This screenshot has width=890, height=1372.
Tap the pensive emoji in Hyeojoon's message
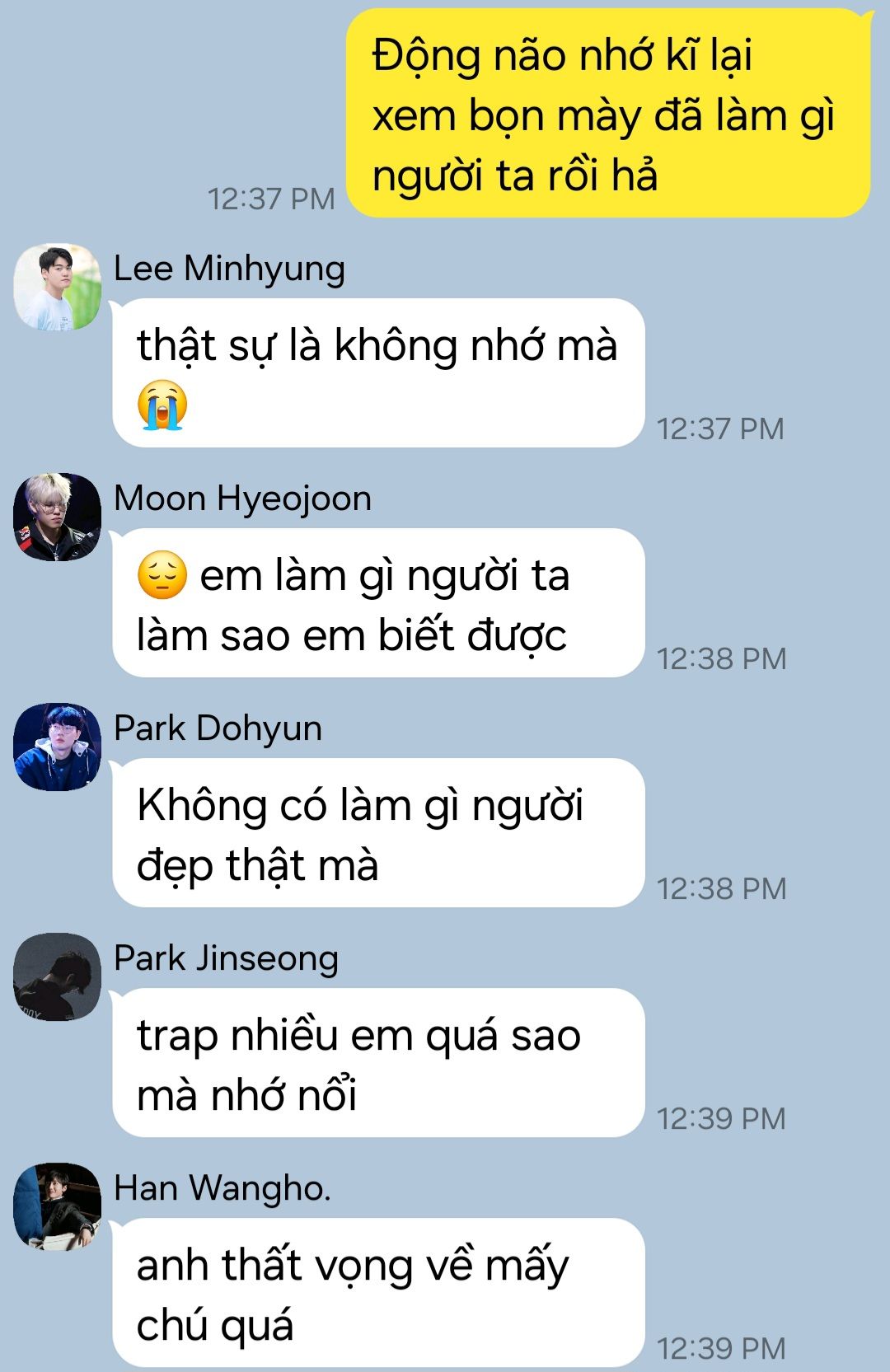click(x=162, y=575)
